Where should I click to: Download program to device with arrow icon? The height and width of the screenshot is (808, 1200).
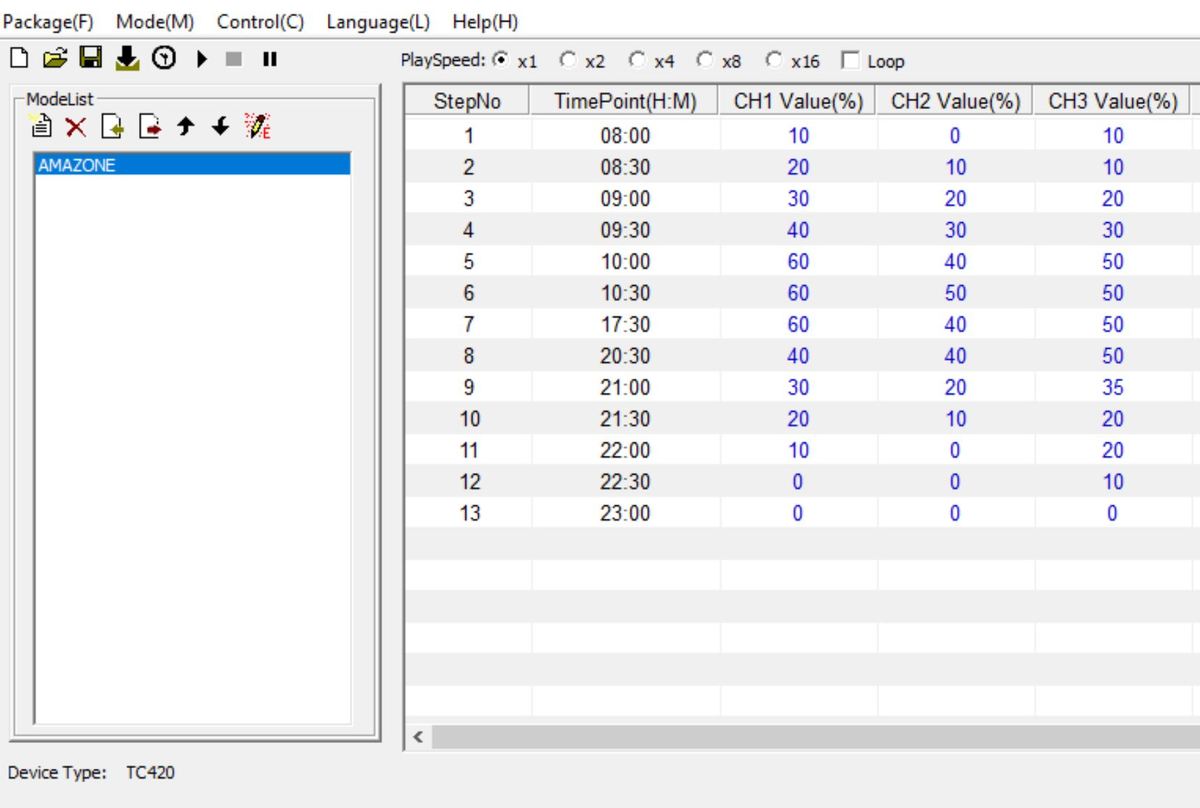point(126,61)
